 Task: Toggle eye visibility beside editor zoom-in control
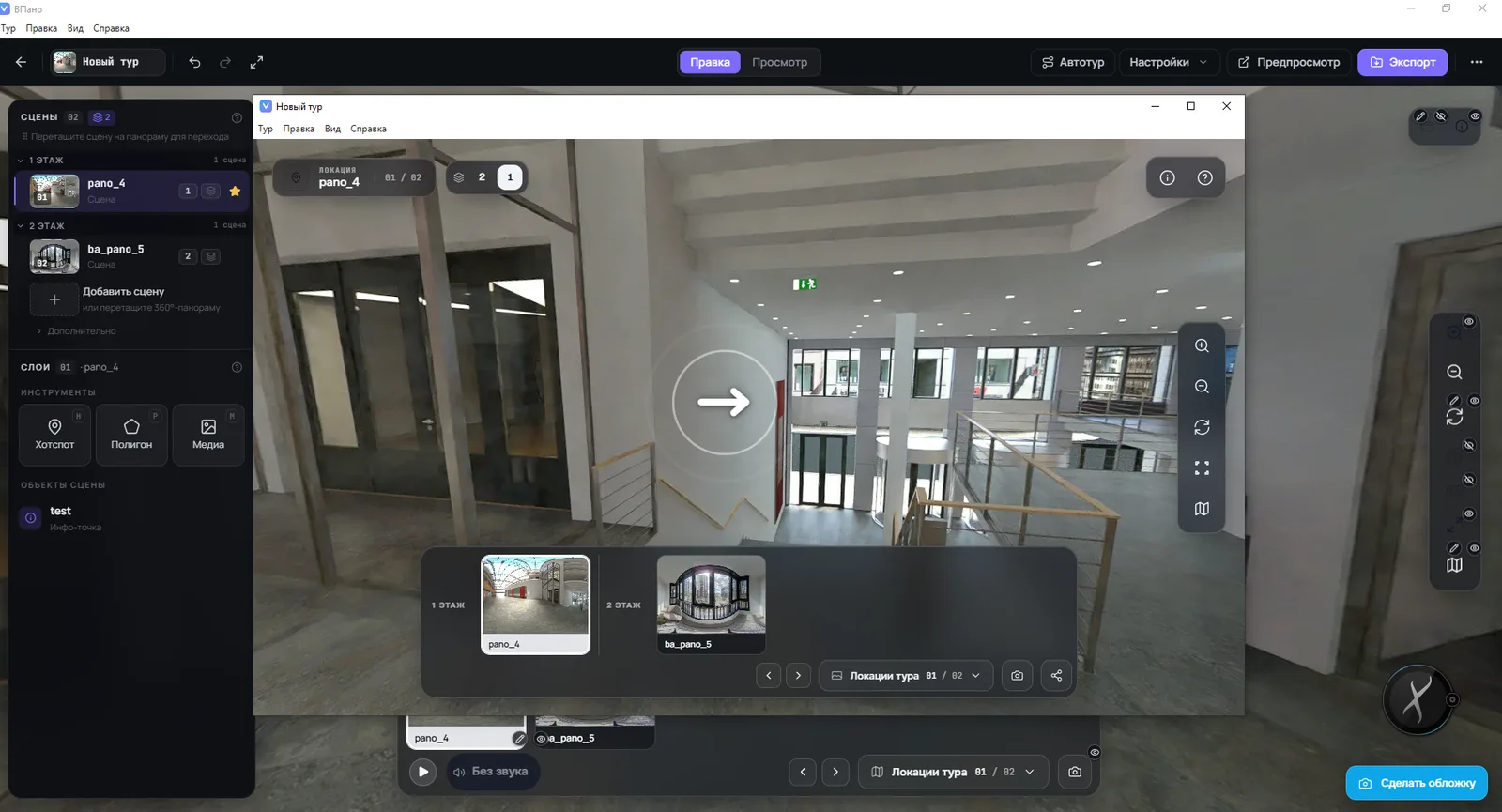pos(1469,322)
